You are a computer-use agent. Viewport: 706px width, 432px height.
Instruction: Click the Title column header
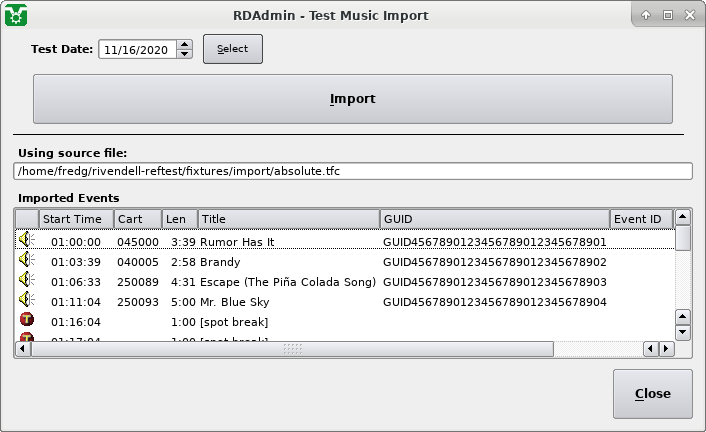(x=288, y=219)
